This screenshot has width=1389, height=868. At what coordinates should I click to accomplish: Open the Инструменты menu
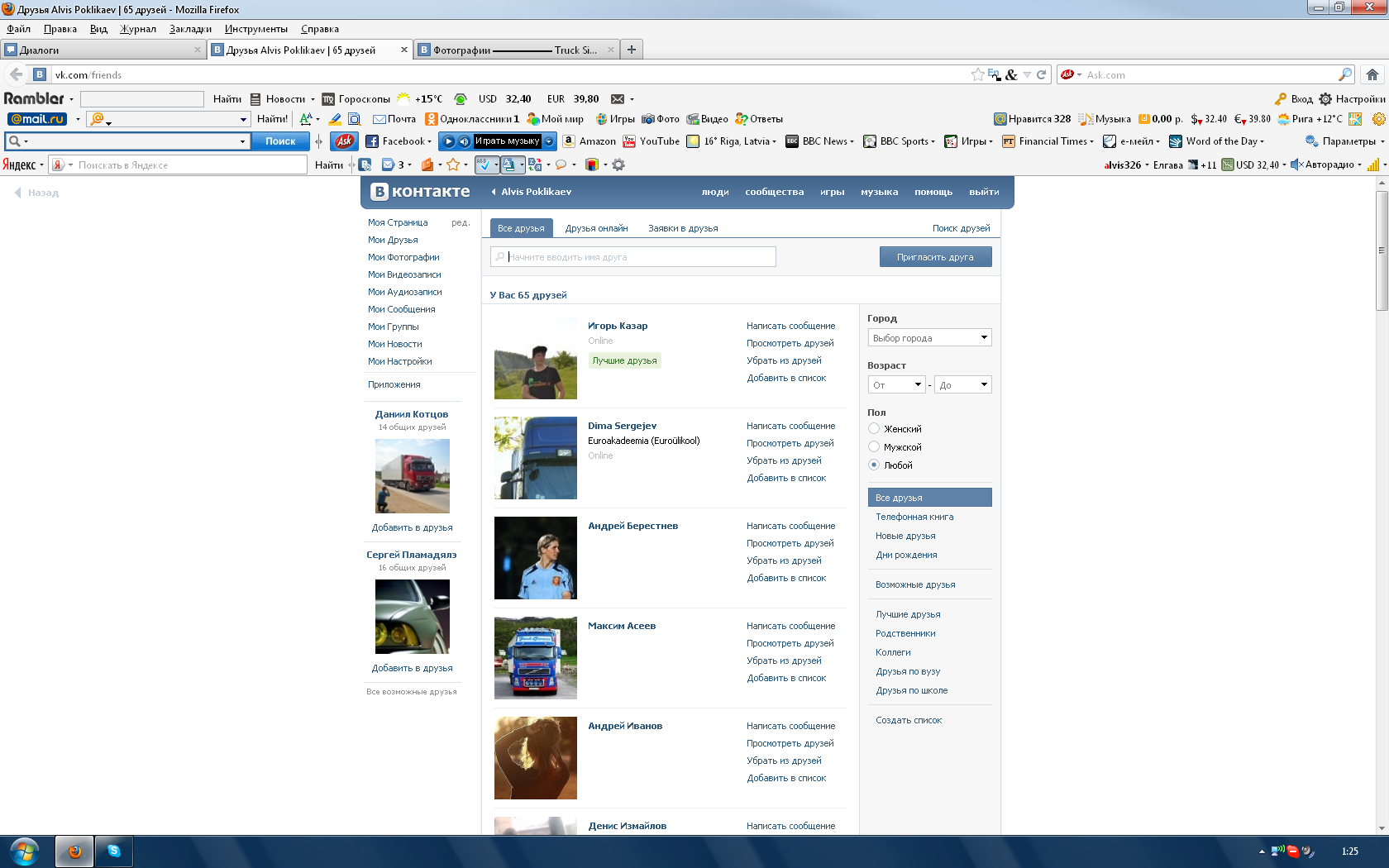click(x=256, y=29)
